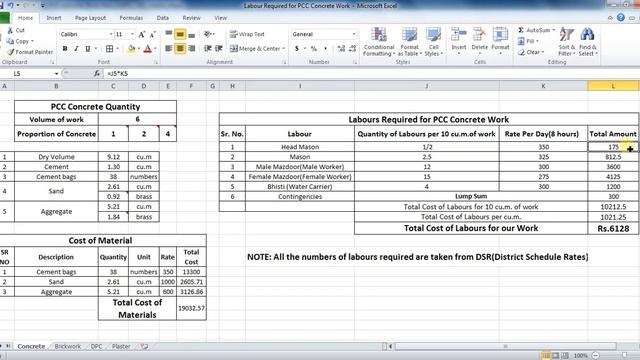Switch to the Insert ribbon tab
Image resolution: width=640 pixels, height=360 pixels.
pos(54,18)
